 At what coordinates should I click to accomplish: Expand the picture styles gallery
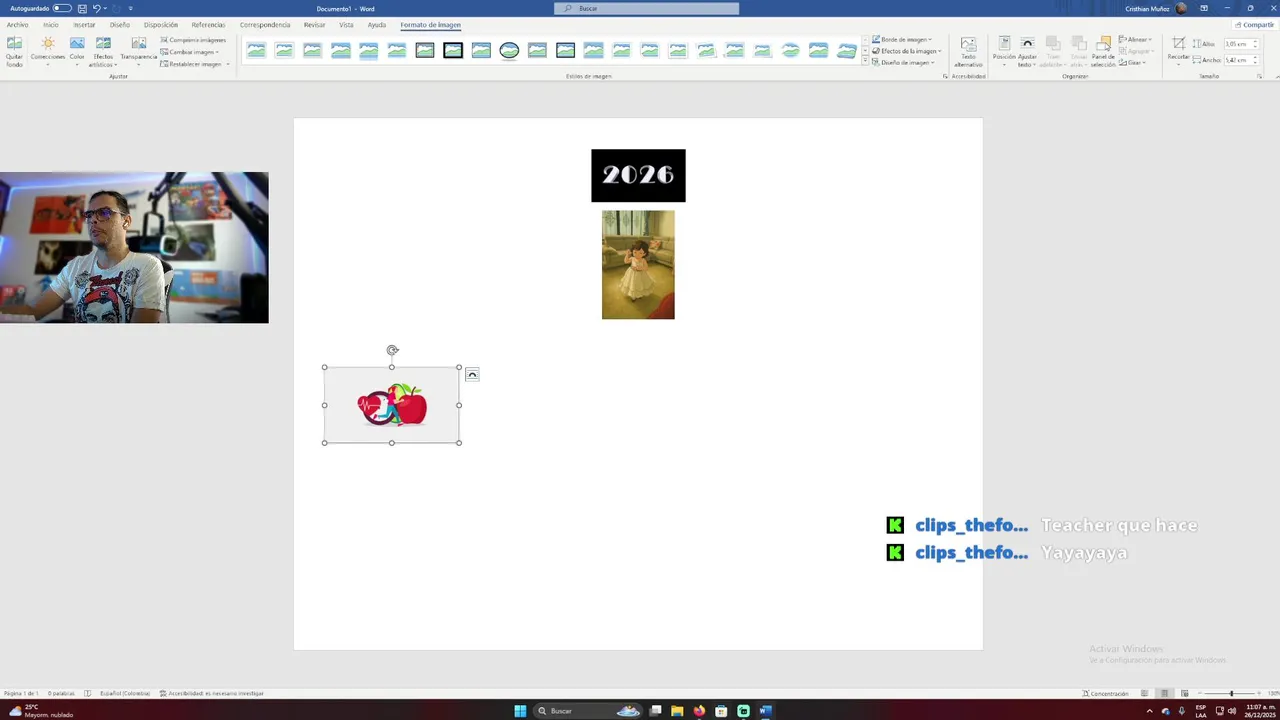point(865,61)
